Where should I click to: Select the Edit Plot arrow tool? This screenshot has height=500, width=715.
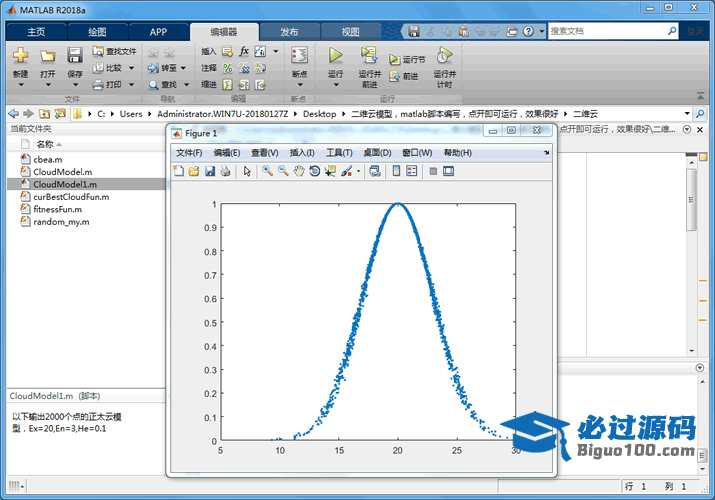point(247,171)
